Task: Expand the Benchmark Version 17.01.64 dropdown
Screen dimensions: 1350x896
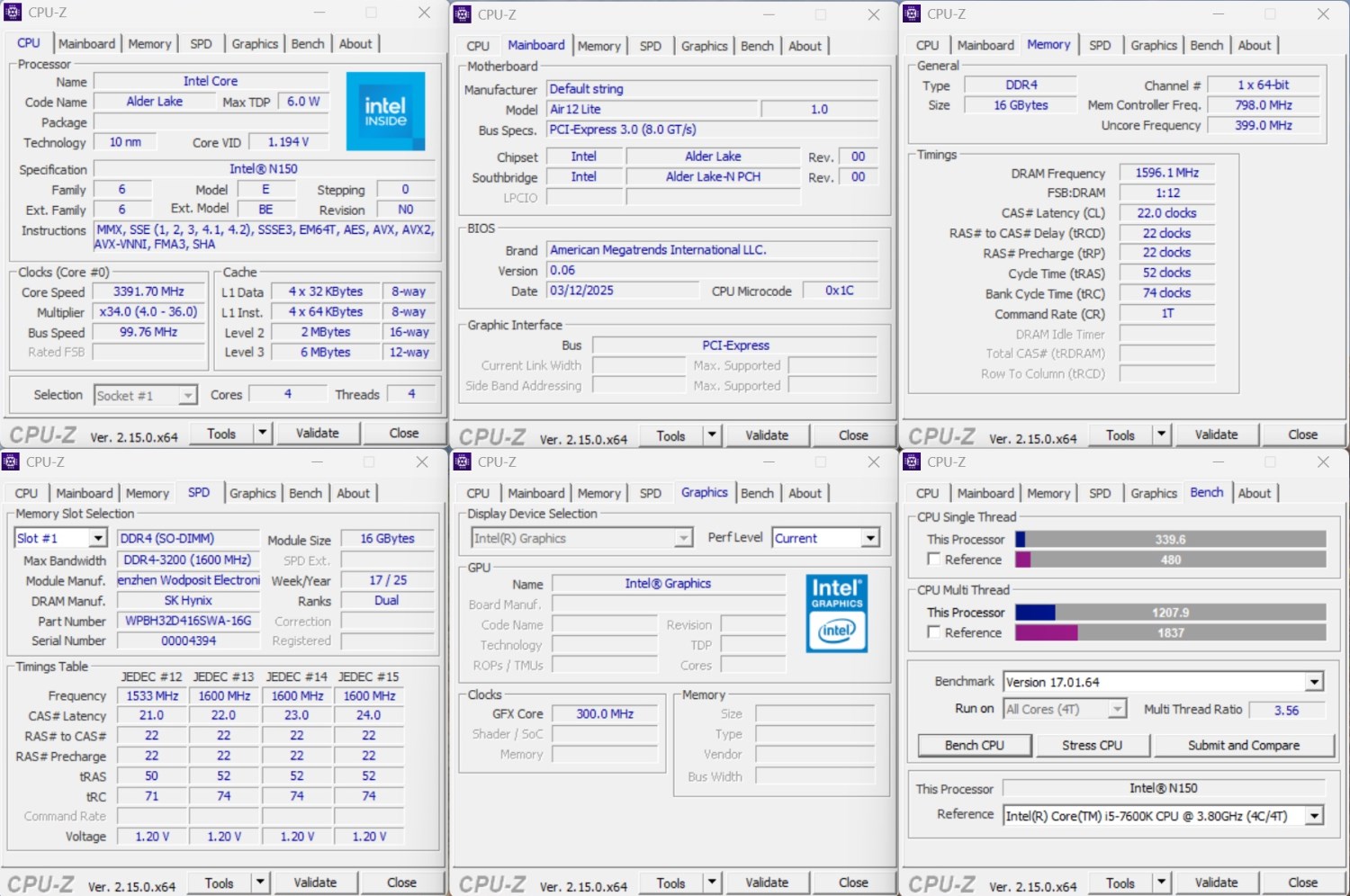Action: 1314,682
